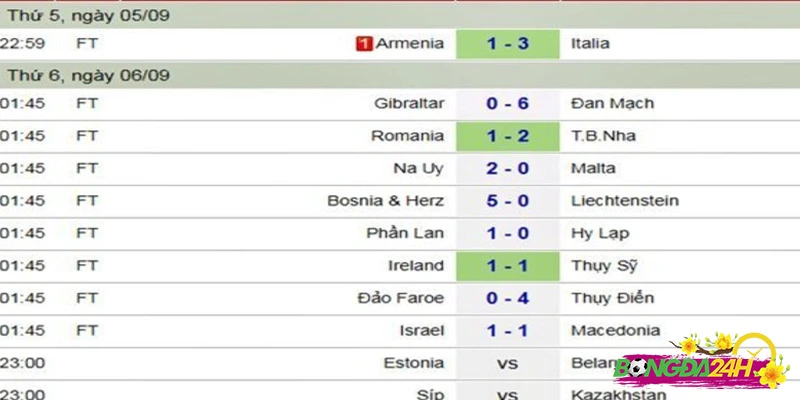Viewport: 800px width, 400px height.
Task: Click the Malta team name
Action: pyautogui.click(x=593, y=169)
